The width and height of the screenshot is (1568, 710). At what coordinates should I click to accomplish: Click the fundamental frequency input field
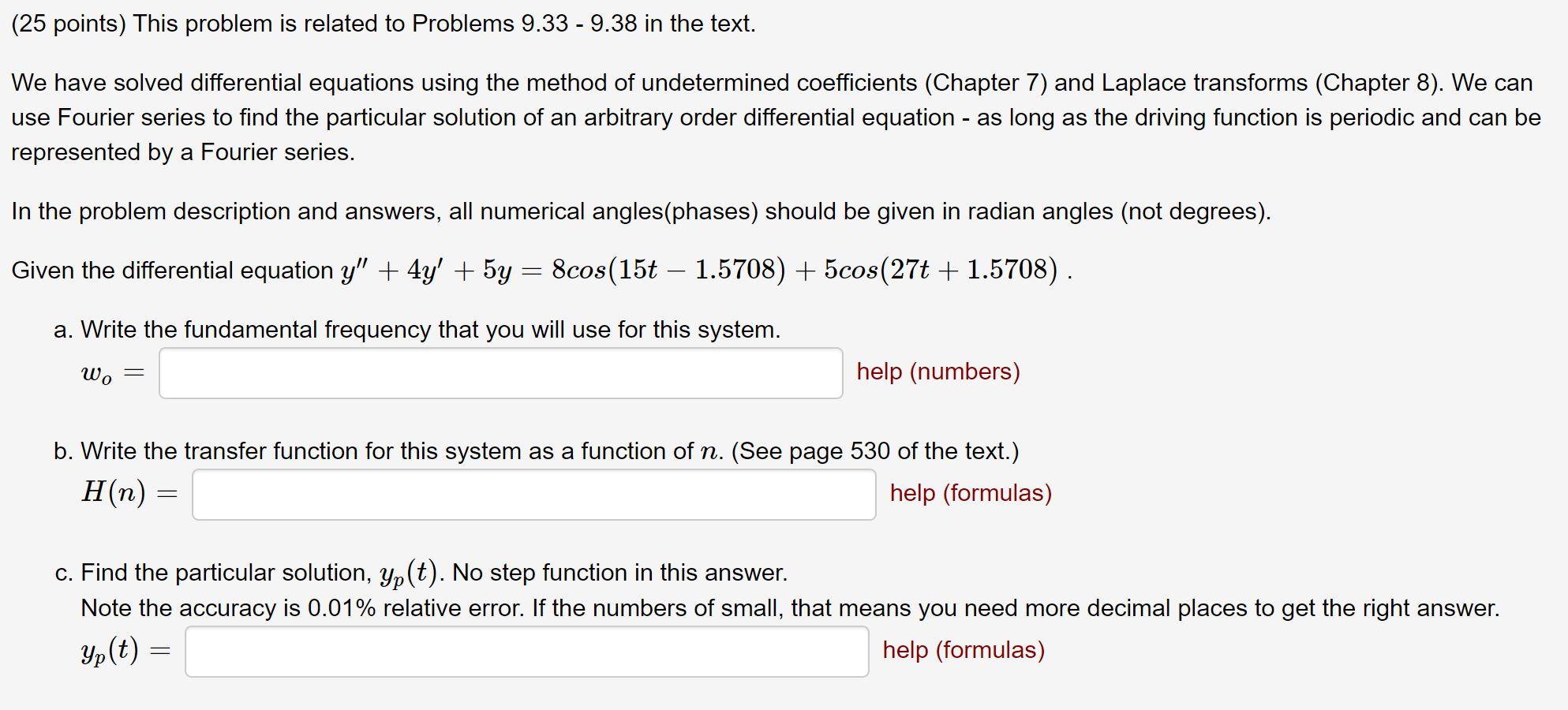click(501, 373)
